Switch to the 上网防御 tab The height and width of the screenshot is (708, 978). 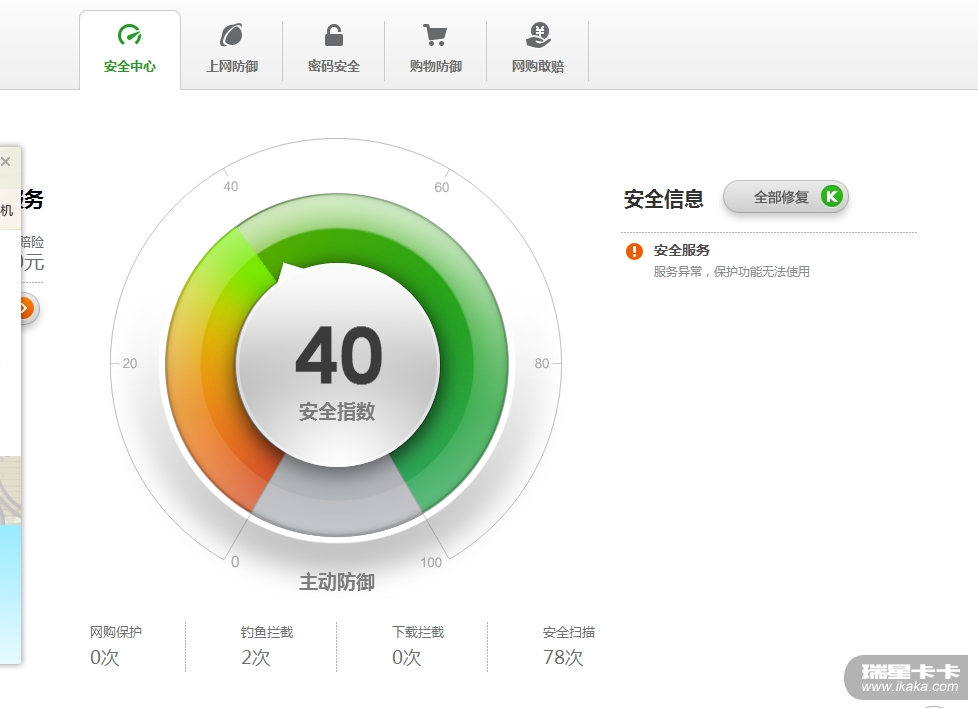pyautogui.click(x=231, y=50)
